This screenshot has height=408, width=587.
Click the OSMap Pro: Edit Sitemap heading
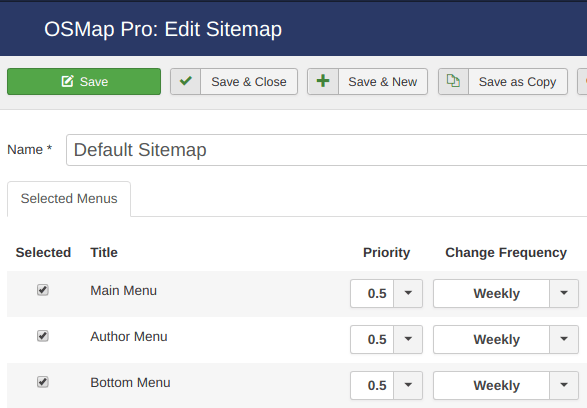163,29
